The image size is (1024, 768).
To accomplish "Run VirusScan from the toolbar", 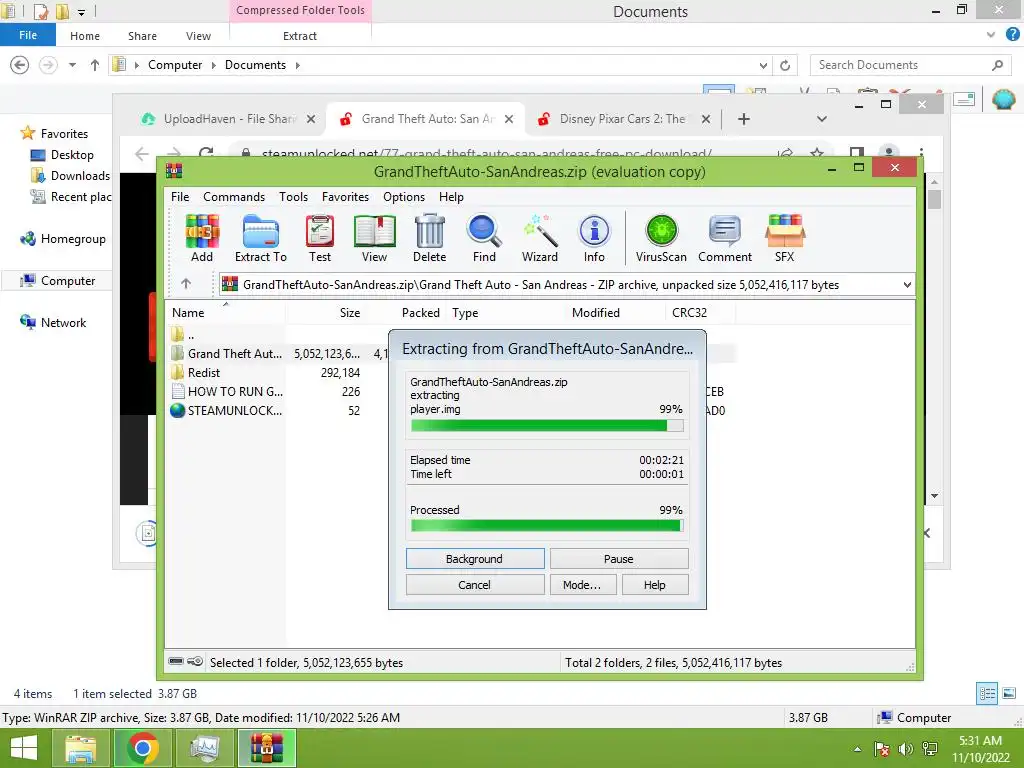I will coord(661,238).
